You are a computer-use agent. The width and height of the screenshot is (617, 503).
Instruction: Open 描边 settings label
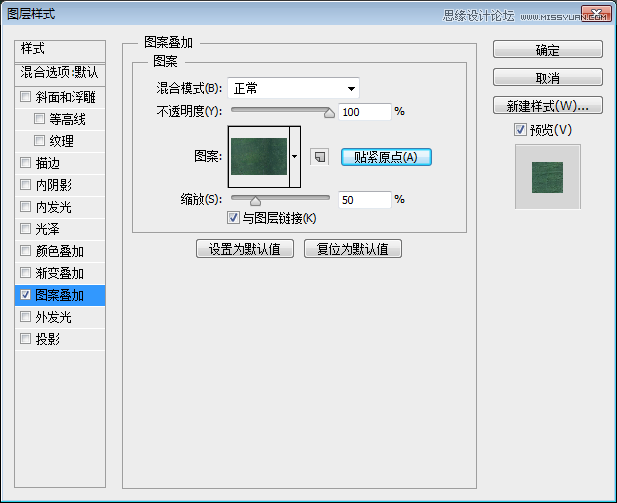click(47, 163)
